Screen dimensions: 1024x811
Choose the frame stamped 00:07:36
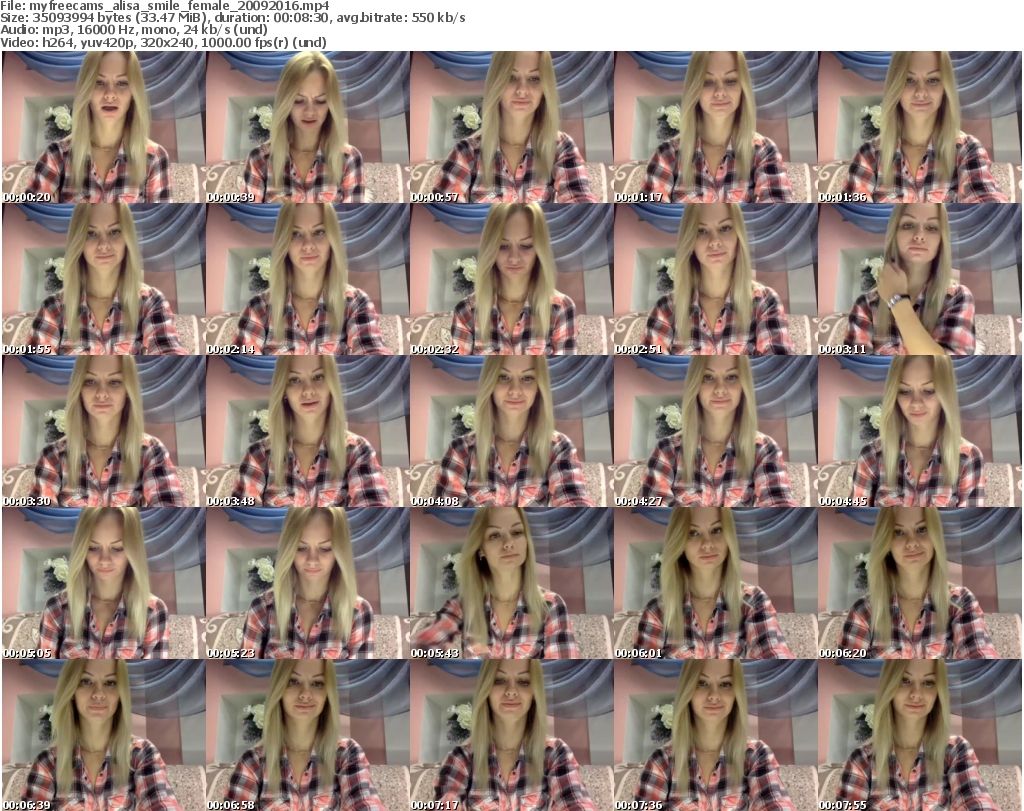[715, 735]
